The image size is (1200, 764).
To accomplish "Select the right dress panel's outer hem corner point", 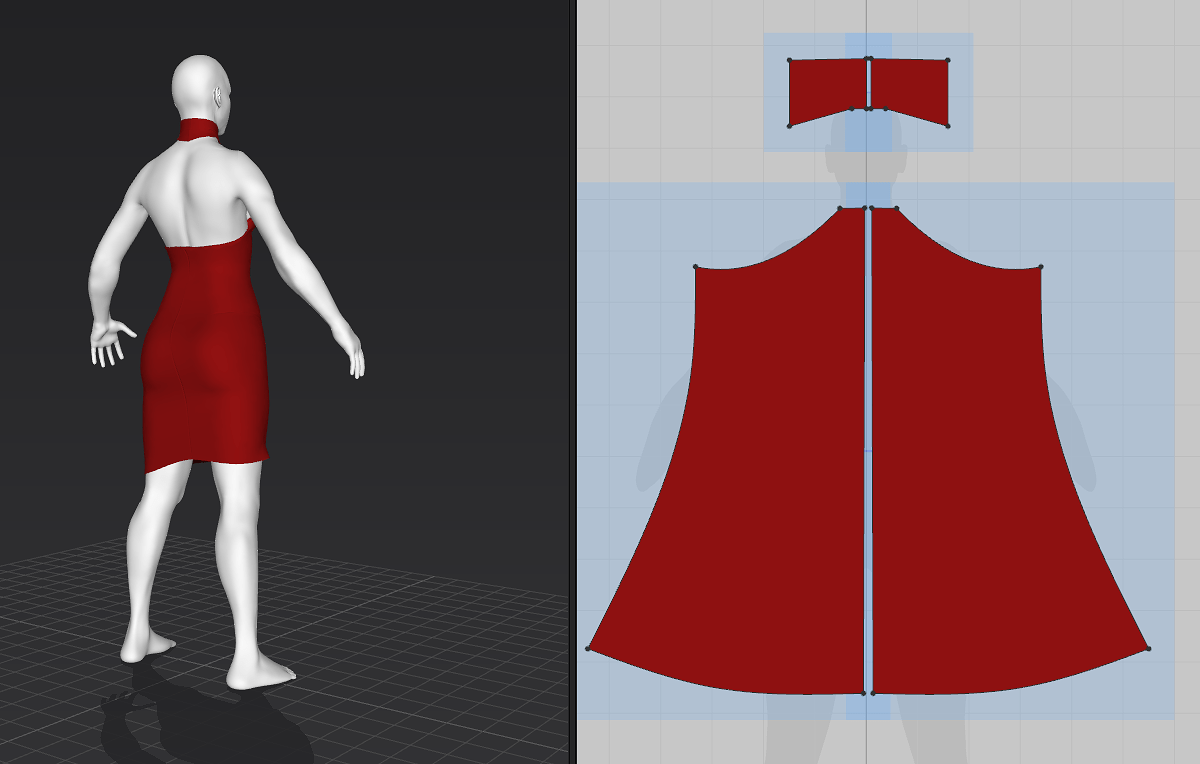I will click(x=1149, y=649).
